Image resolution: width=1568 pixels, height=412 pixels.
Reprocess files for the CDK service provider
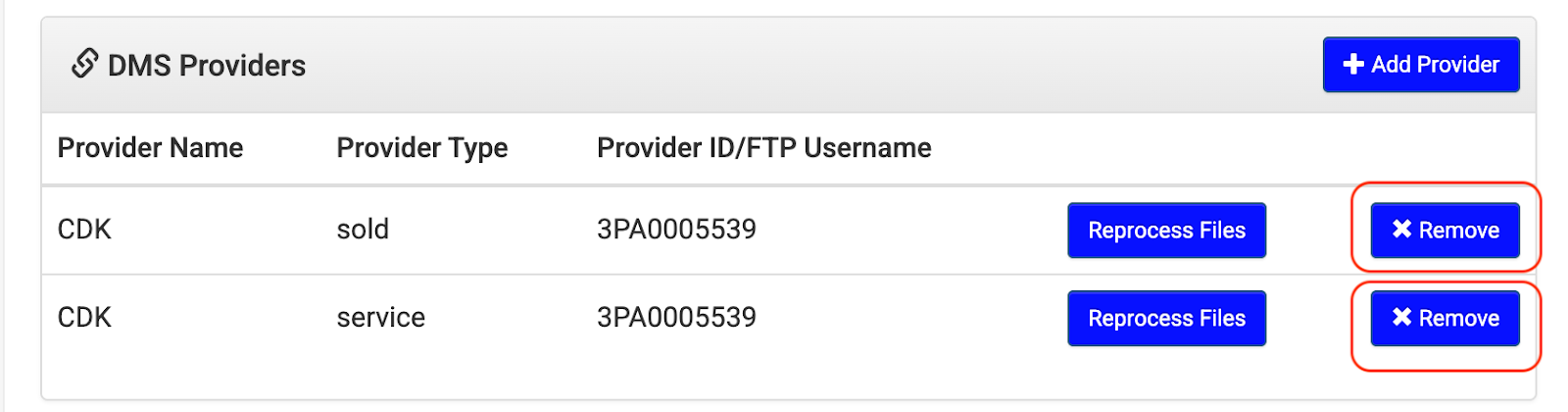point(1166,319)
